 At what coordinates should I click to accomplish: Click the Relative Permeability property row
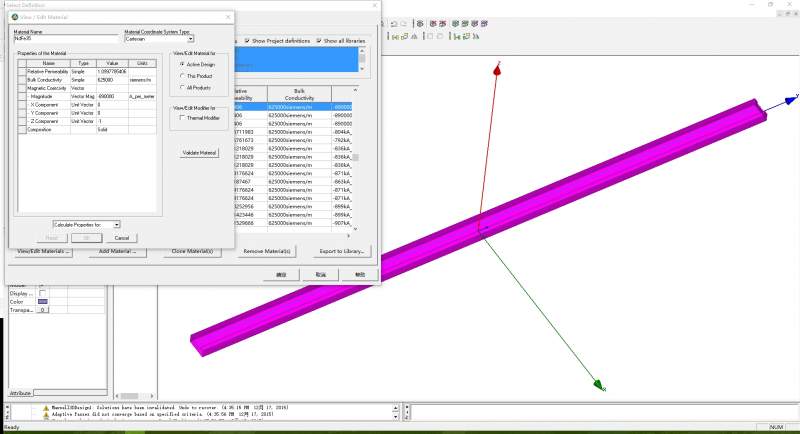(x=87, y=72)
